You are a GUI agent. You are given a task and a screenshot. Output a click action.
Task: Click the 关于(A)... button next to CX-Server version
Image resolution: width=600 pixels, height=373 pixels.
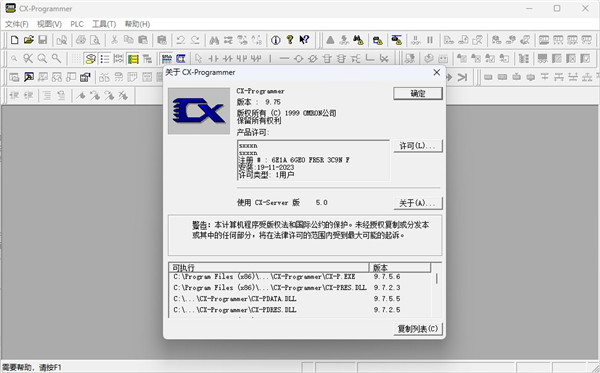[418, 203]
